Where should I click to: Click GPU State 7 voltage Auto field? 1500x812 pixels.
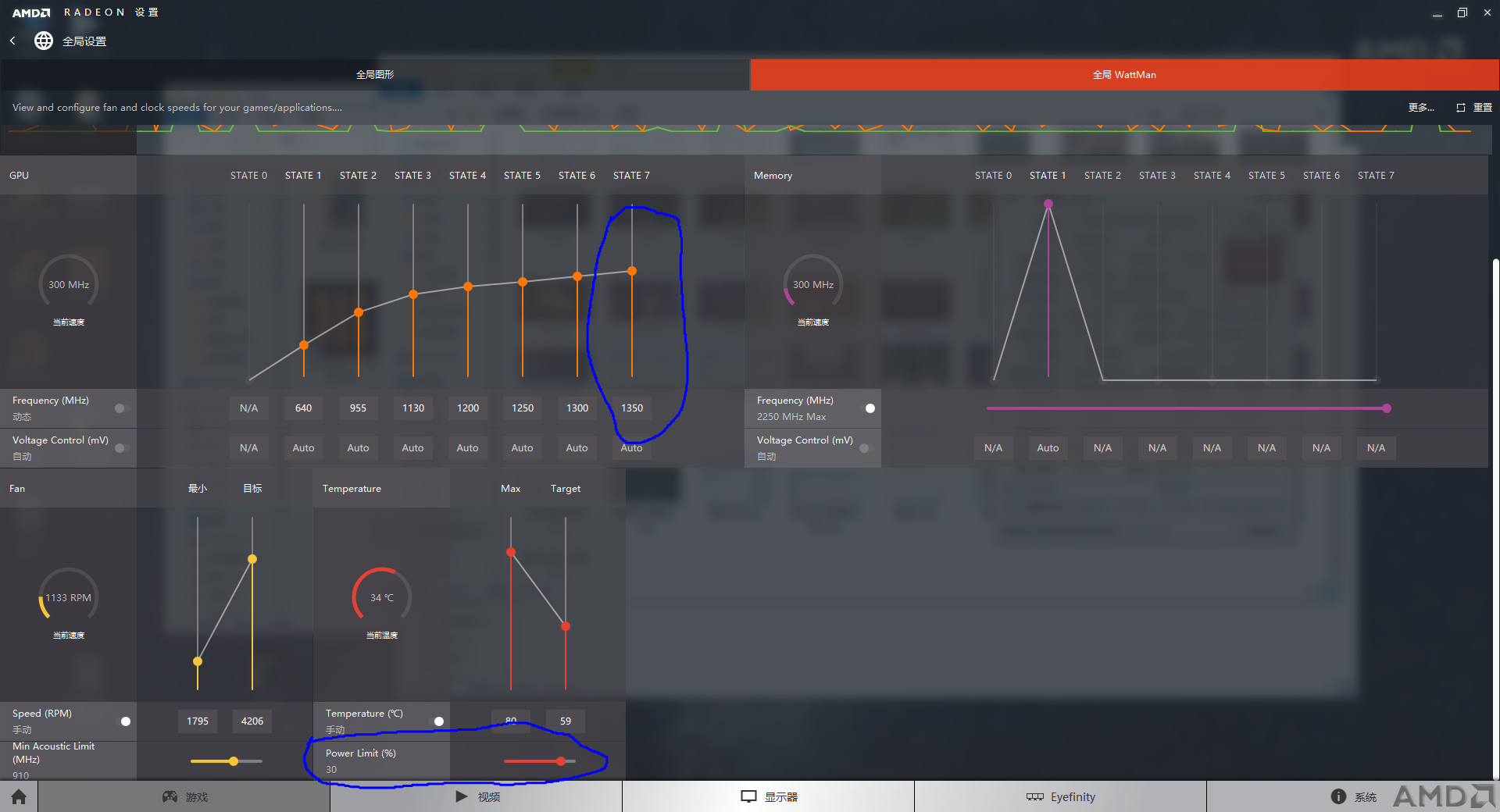(632, 448)
